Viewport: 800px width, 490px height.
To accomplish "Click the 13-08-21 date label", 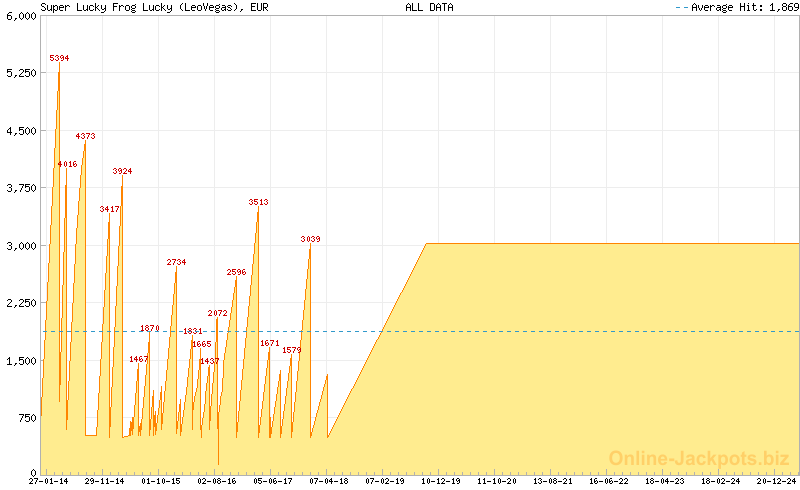I will pyautogui.click(x=553, y=481).
